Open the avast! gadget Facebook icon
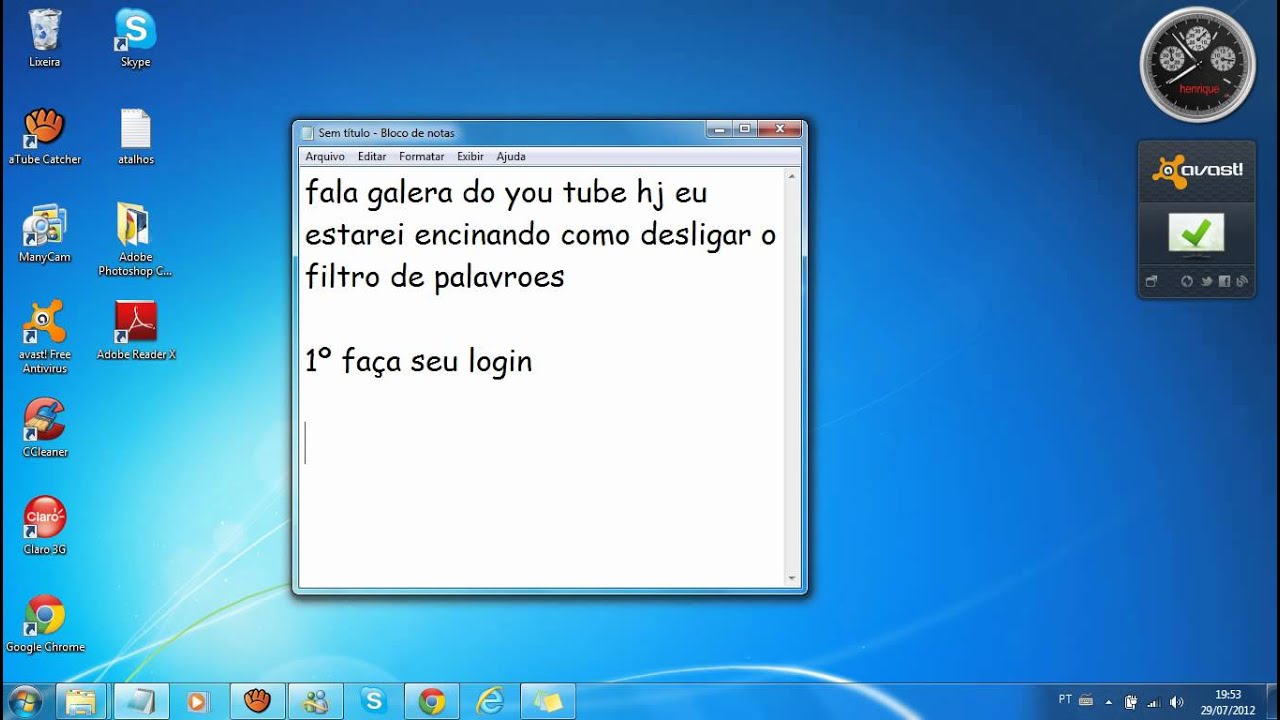This screenshot has height=720, width=1280. click(1224, 282)
